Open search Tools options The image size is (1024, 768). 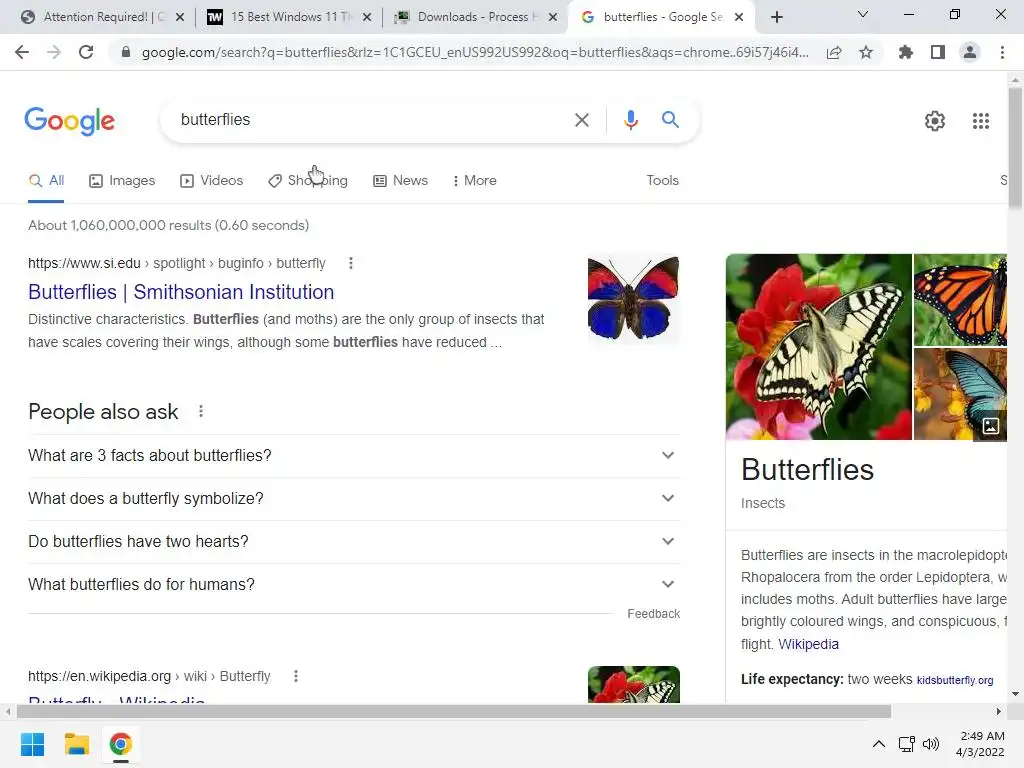[x=662, y=180]
